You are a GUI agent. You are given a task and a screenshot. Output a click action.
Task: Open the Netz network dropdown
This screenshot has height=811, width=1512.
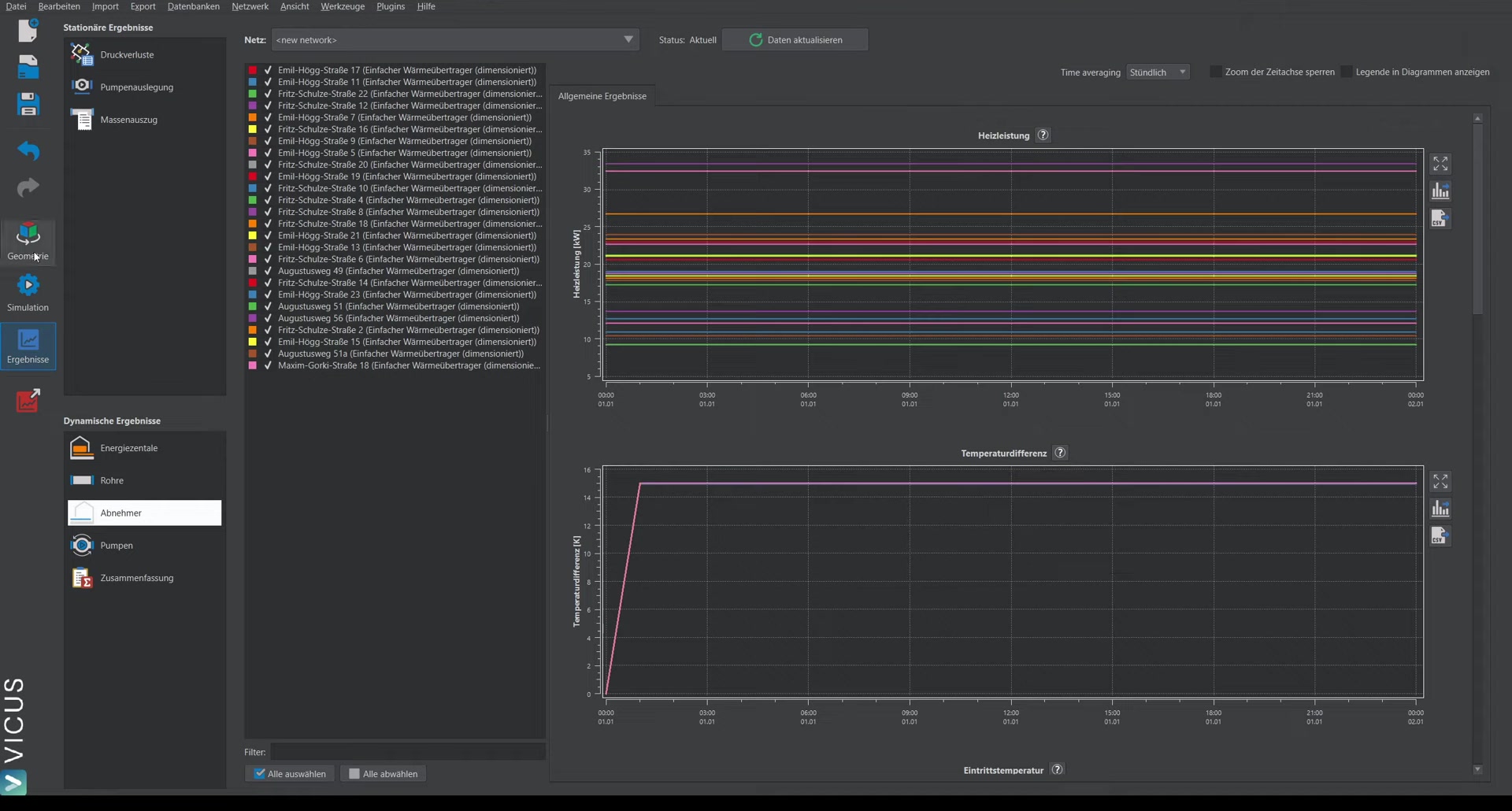click(x=455, y=39)
